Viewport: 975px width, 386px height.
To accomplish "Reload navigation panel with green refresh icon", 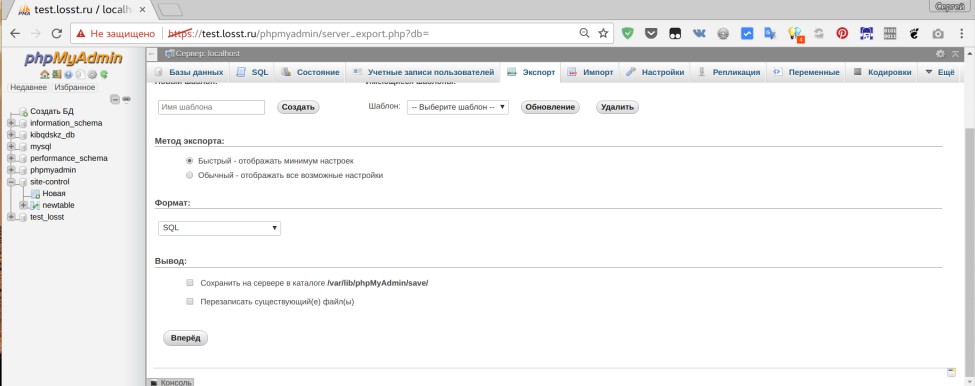I will 104,74.
